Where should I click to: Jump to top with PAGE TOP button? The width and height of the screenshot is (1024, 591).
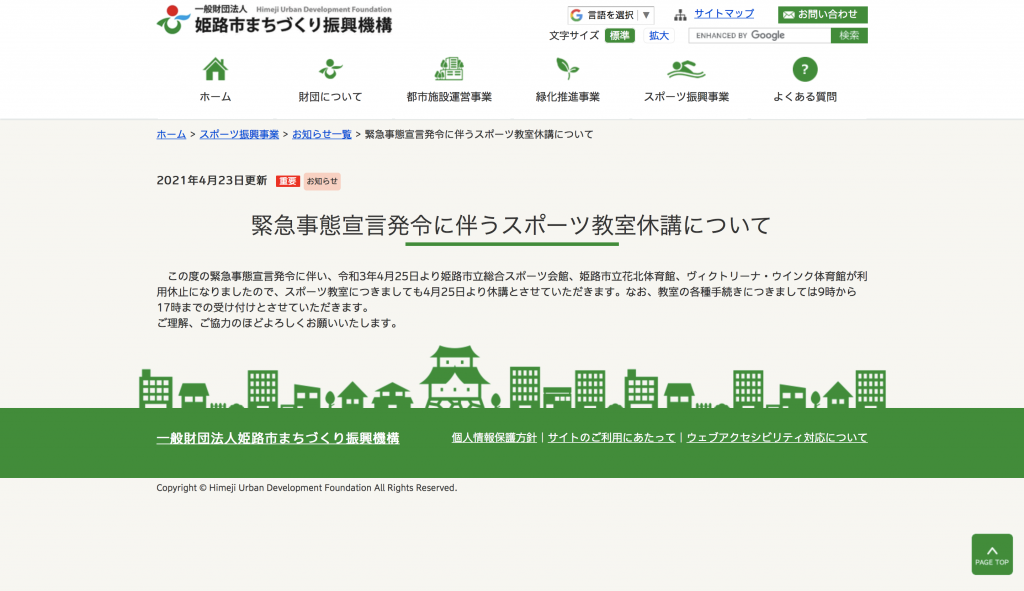click(992, 554)
